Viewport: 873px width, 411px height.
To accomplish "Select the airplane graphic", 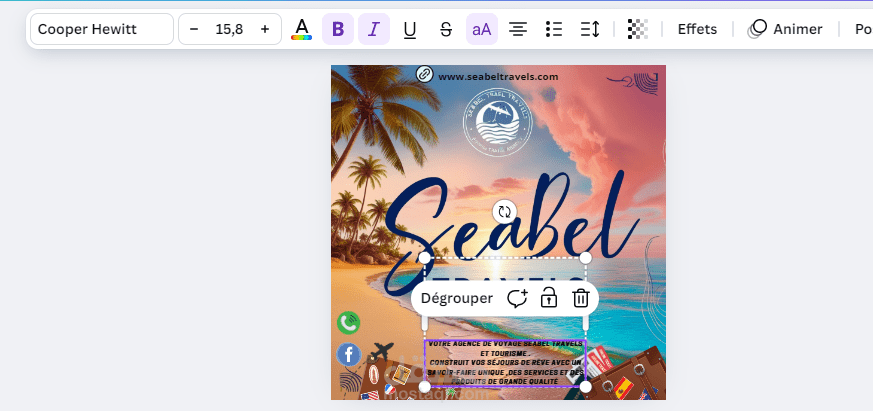I will pyautogui.click(x=380, y=353).
